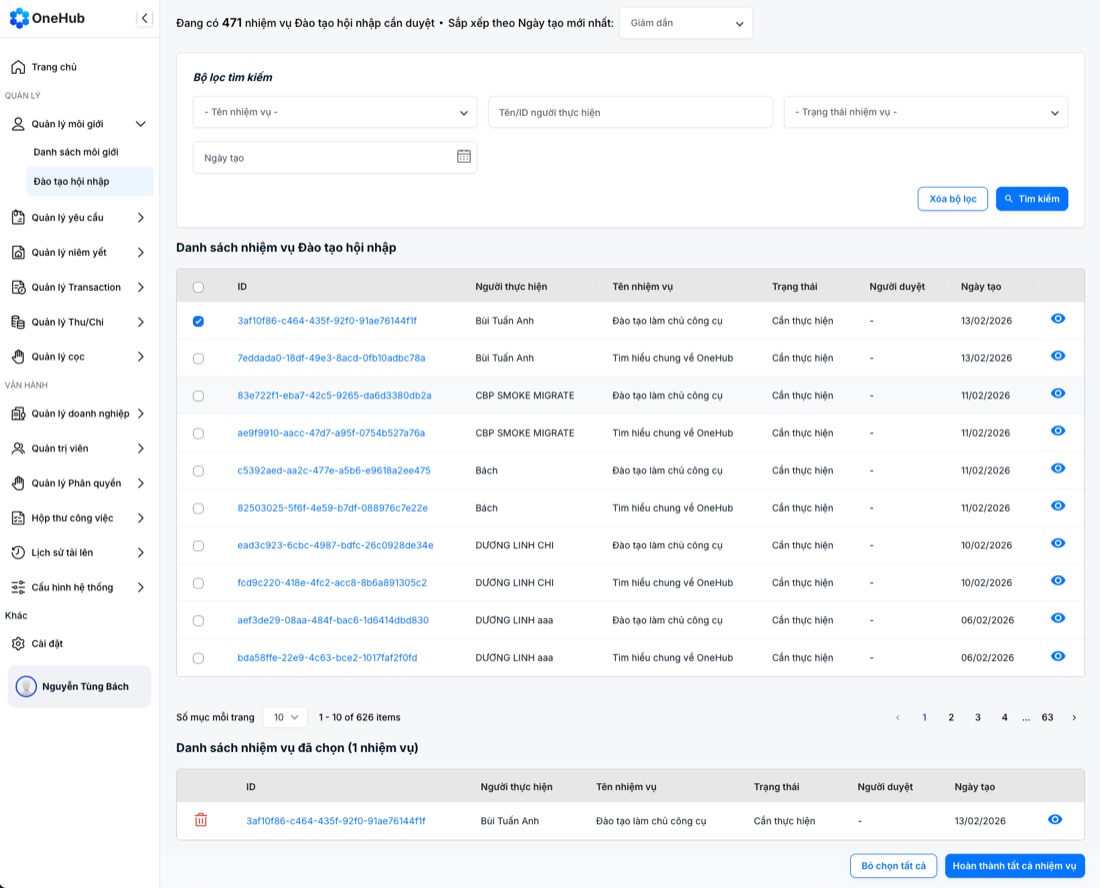
Task: Select the checkbox for task ae9f9910
Action: [199, 433]
